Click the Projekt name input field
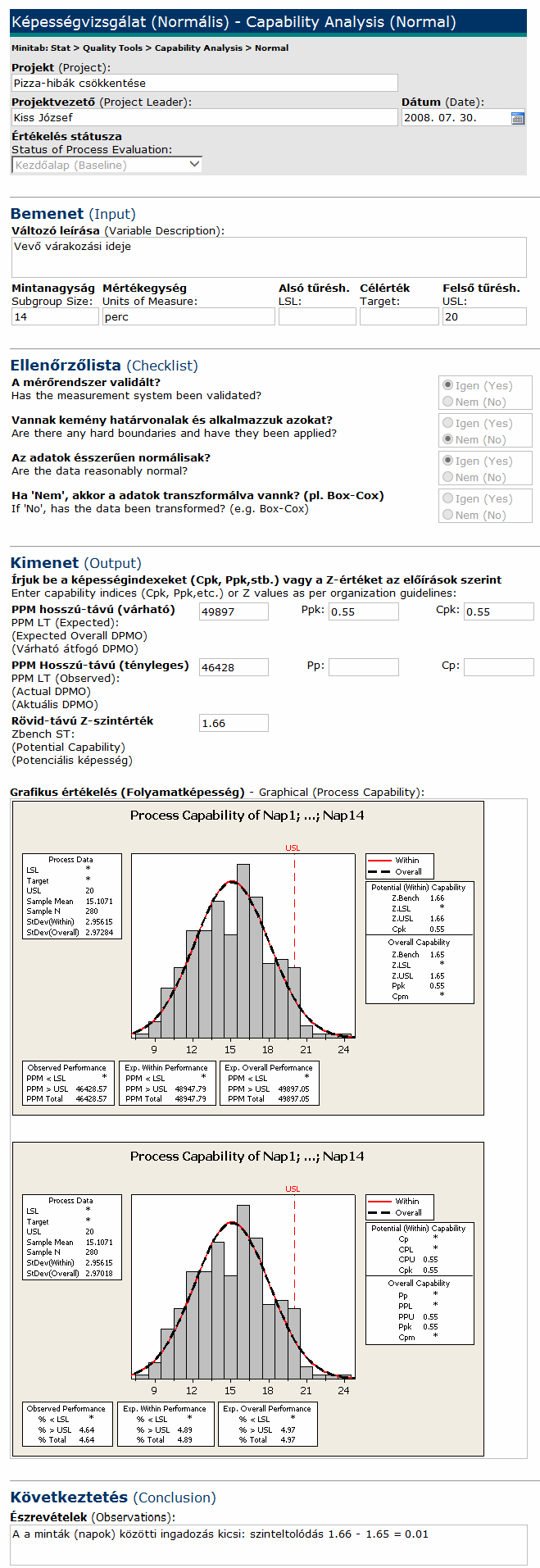Image resolution: width=540 pixels, height=1568 pixels. click(204, 83)
